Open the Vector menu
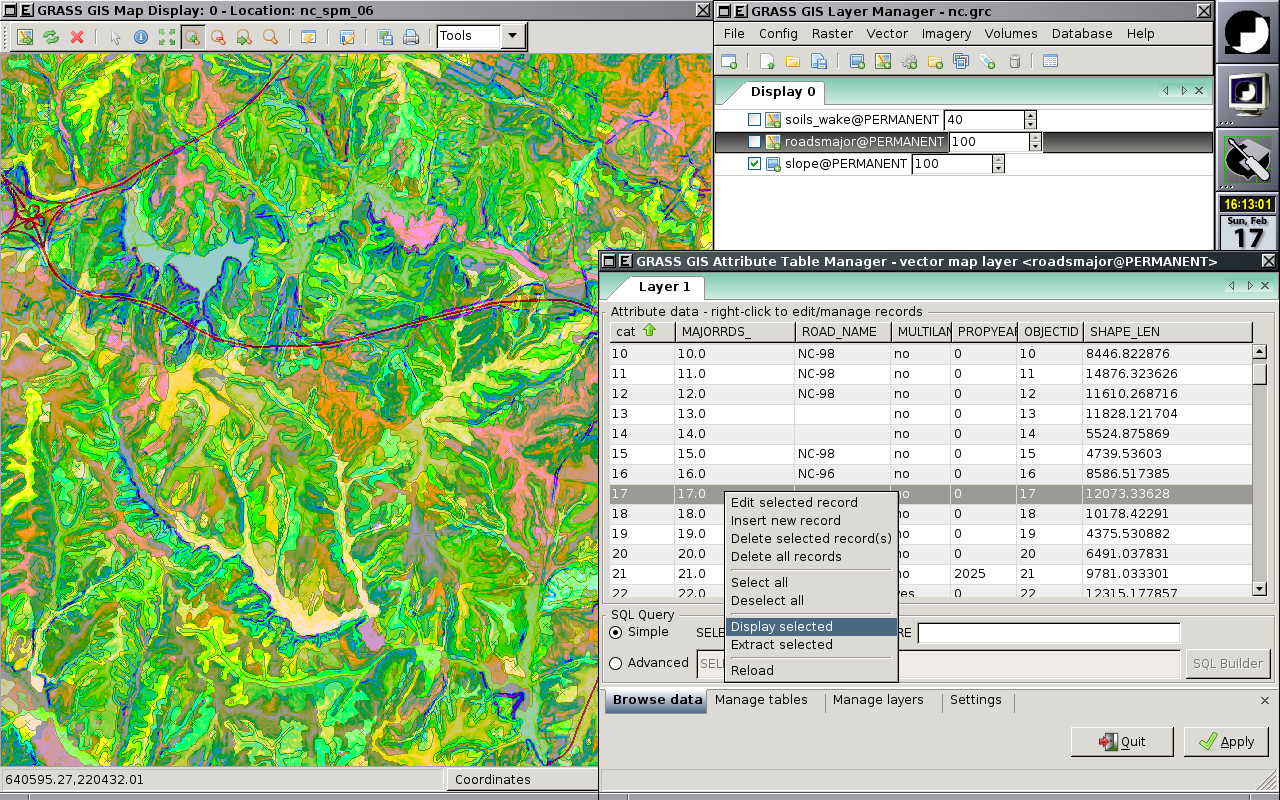 coord(887,33)
